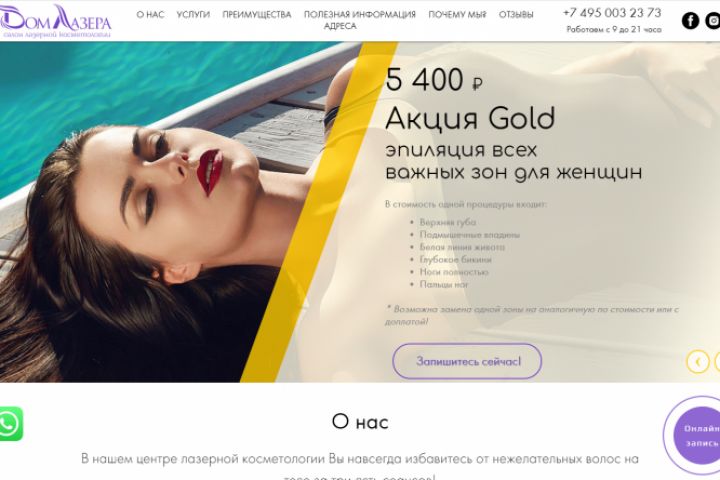Click the Дом Лазера logo
Screen dimensions: 720x480
point(56,21)
